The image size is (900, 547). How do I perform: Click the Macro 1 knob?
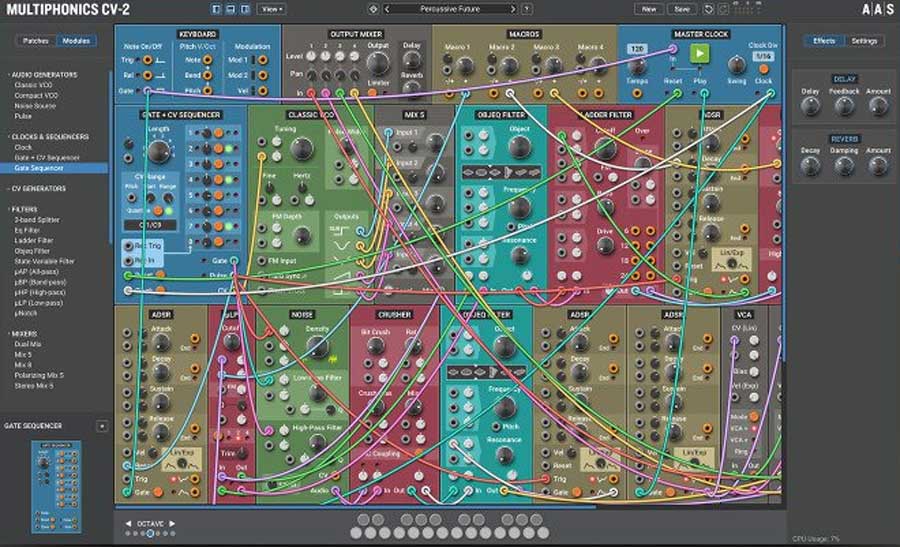[465, 67]
